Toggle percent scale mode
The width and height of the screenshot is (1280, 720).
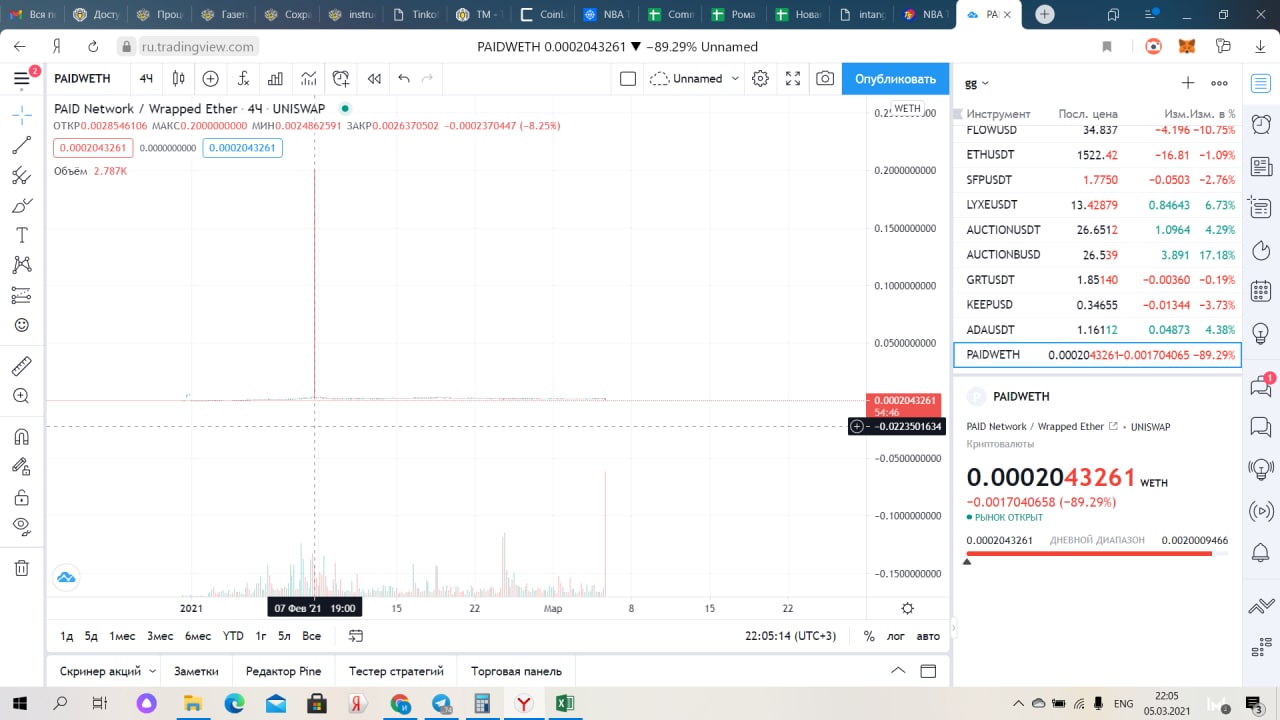869,636
